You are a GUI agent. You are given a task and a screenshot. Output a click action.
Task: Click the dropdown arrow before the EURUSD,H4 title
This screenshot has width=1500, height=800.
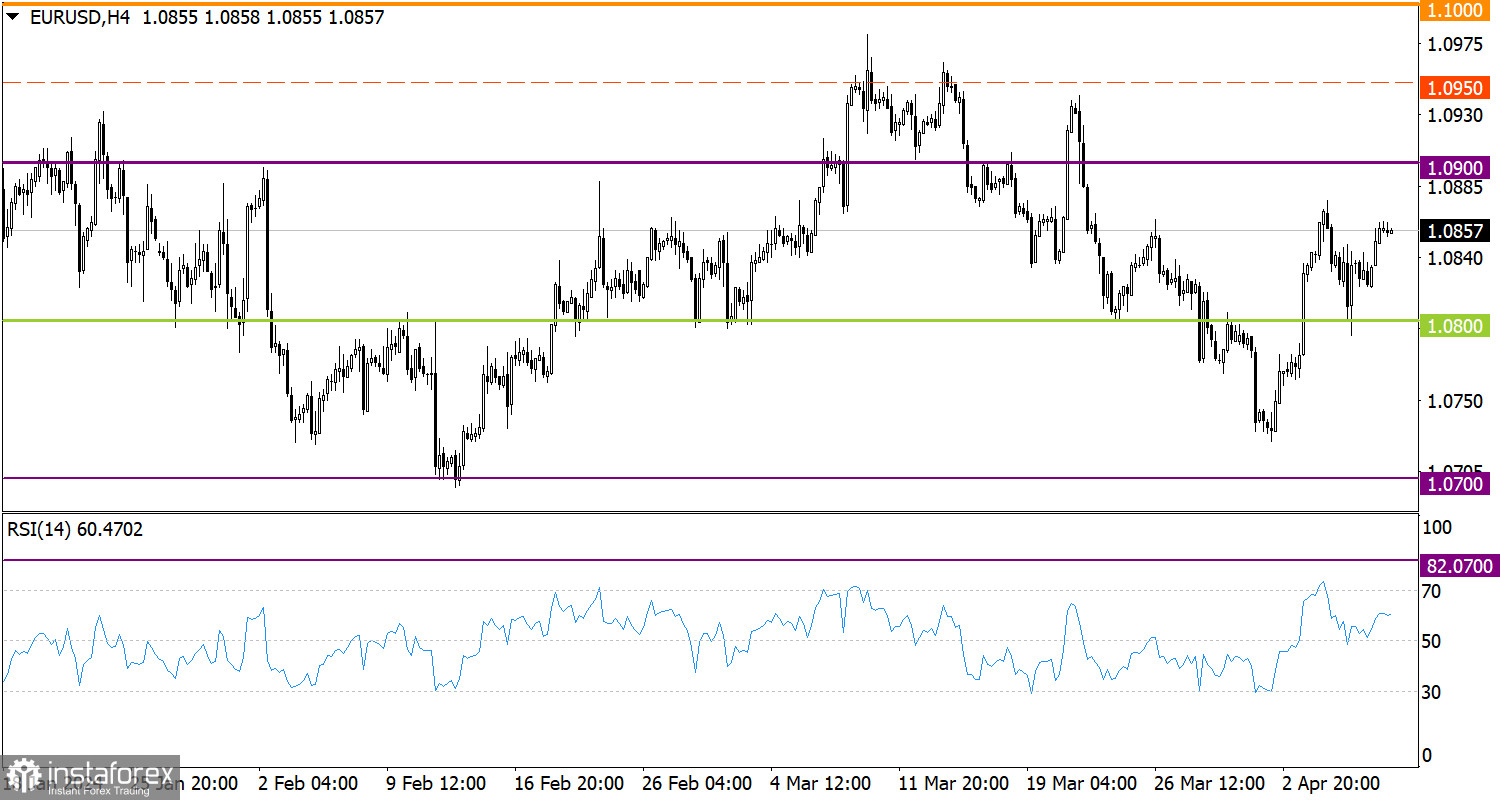coord(12,18)
